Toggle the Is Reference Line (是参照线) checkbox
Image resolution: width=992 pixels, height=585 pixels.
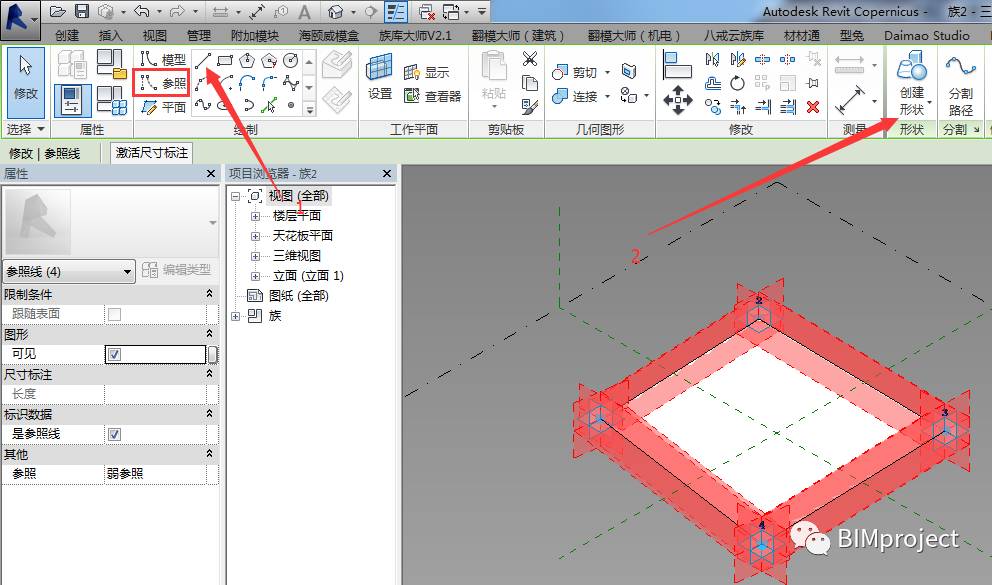(115, 434)
